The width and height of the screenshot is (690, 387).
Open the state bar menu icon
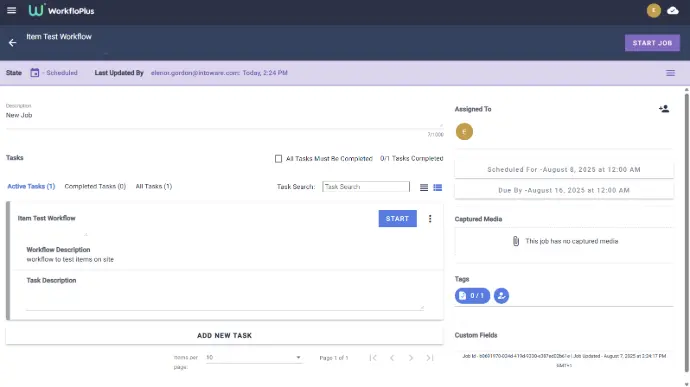coord(670,73)
